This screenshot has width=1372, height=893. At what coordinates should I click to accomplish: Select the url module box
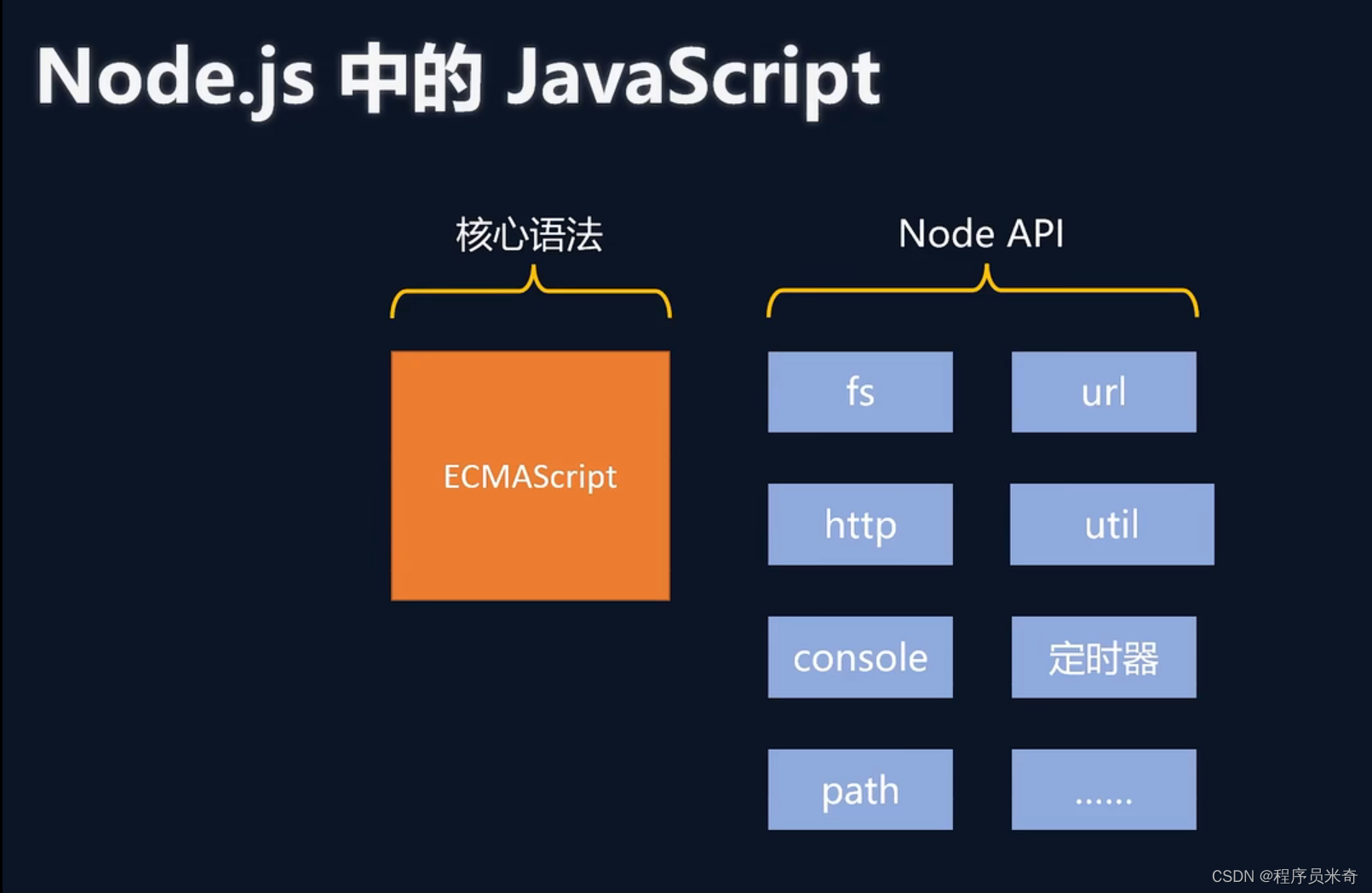click(1104, 392)
